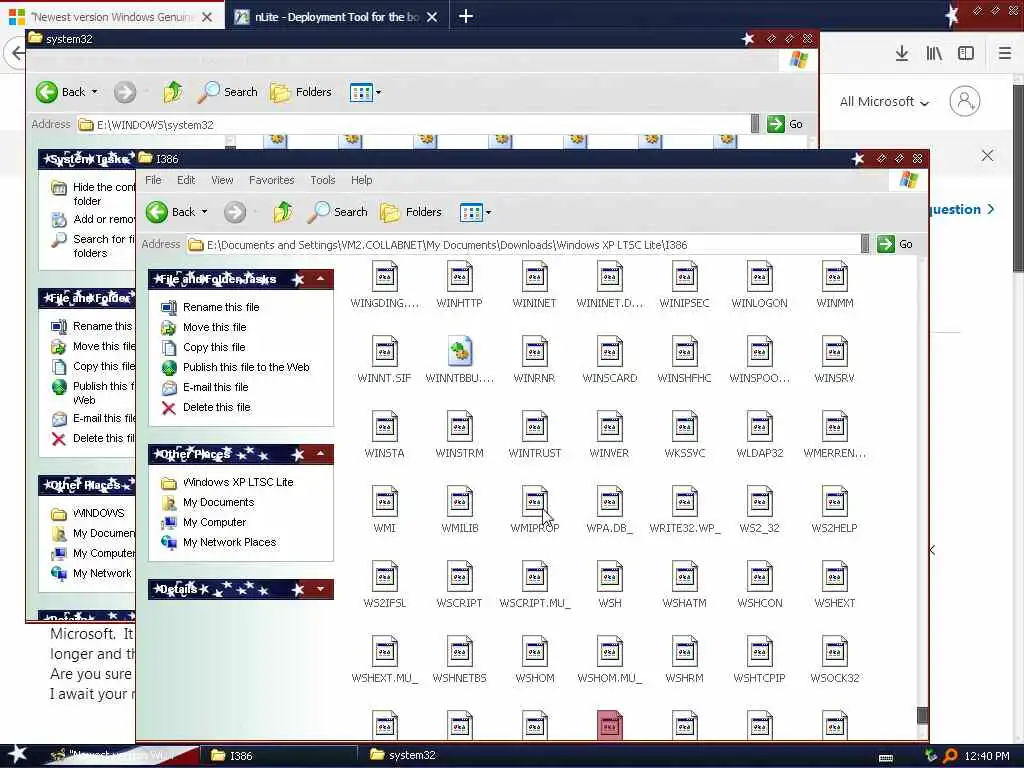Click the system32 address field E:\WINDOWS\system32
The image size is (1024, 768).
pos(414,125)
